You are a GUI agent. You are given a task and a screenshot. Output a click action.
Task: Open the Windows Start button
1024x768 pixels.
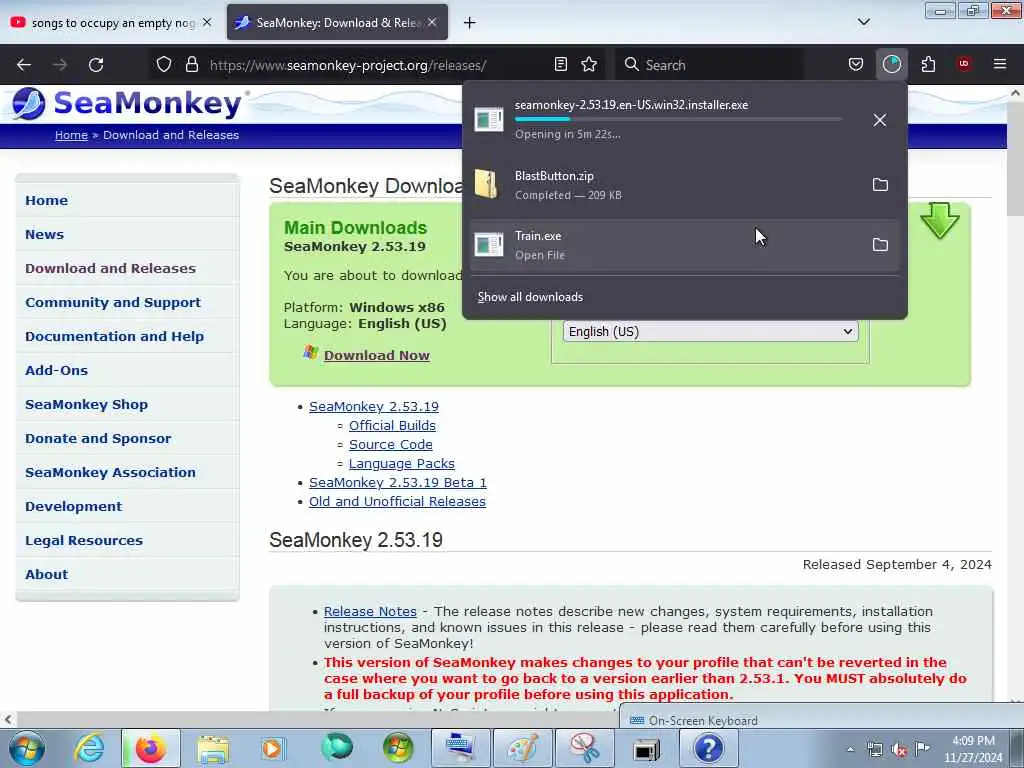point(27,748)
